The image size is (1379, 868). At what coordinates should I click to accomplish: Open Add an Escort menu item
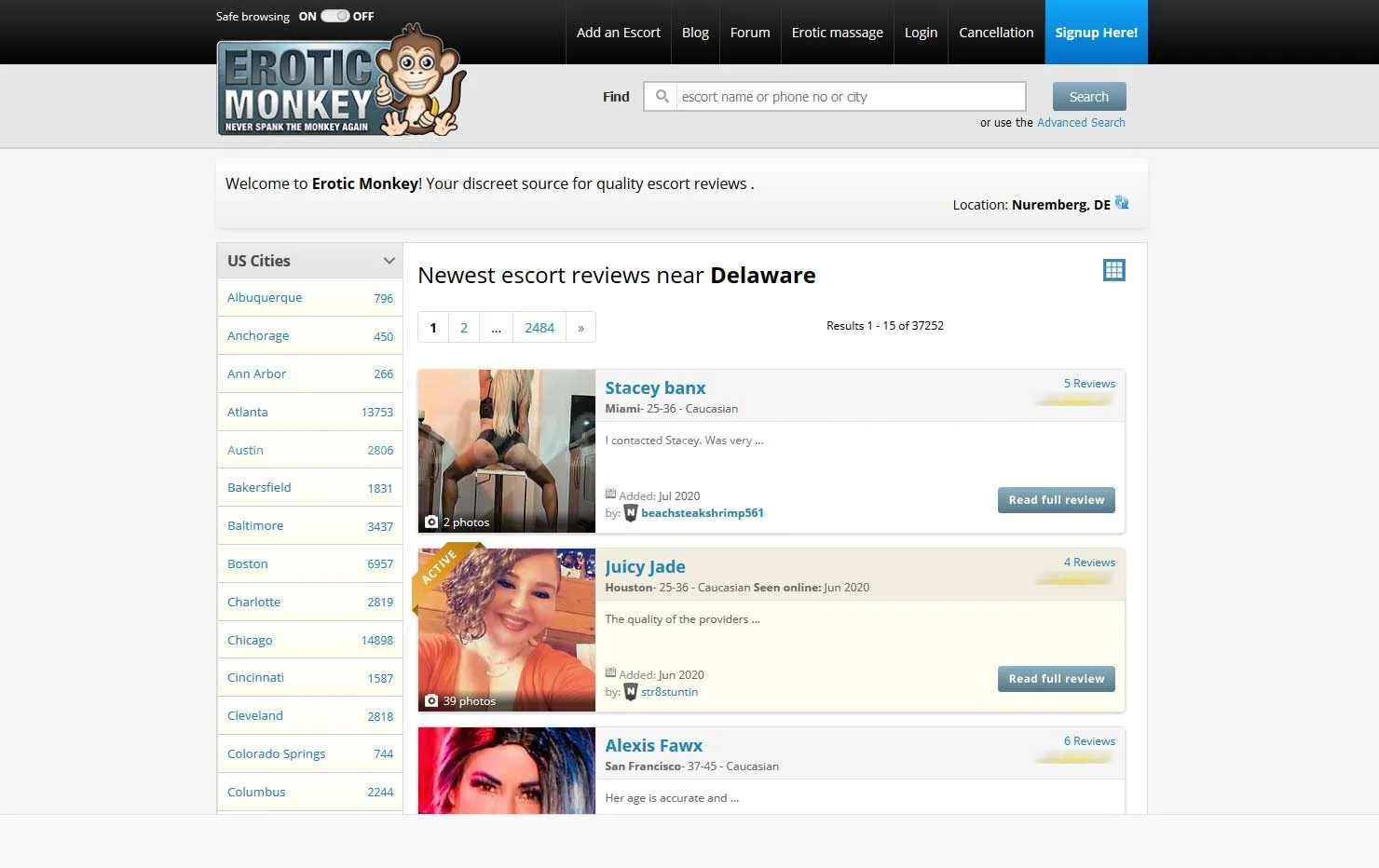(x=619, y=33)
